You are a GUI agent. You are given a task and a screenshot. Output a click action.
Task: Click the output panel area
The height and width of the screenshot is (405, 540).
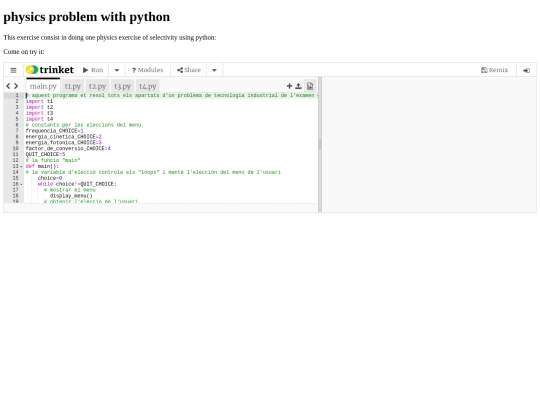(x=429, y=145)
